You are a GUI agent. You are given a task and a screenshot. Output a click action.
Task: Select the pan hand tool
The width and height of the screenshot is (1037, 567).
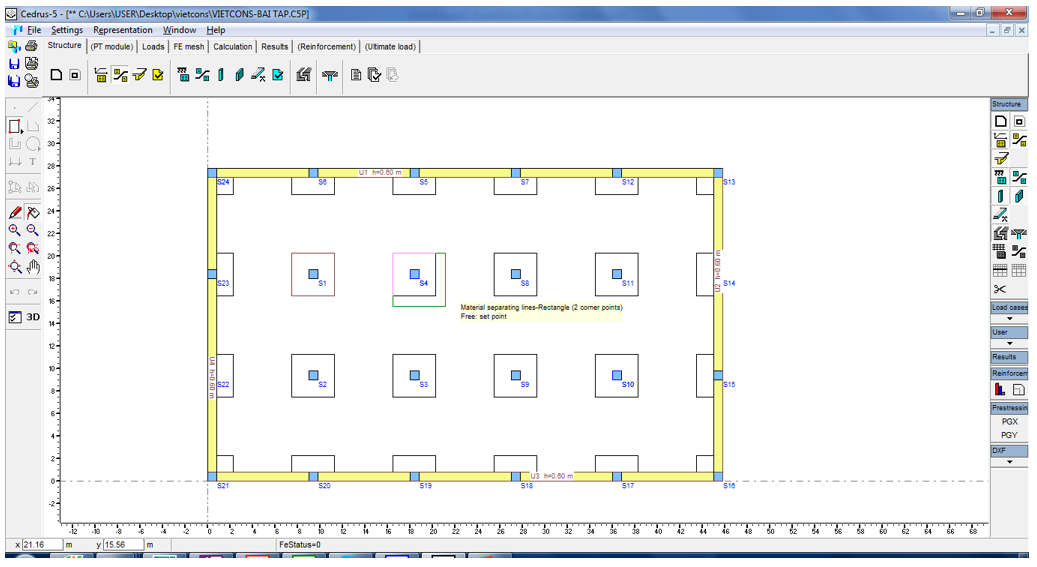pos(32,267)
